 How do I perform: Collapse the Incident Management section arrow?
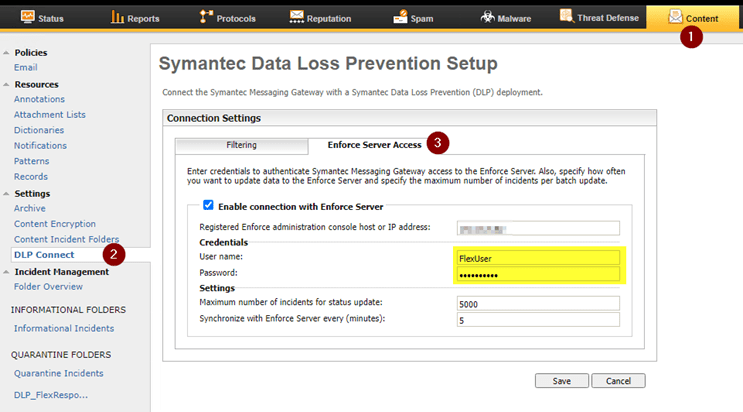tap(7, 272)
